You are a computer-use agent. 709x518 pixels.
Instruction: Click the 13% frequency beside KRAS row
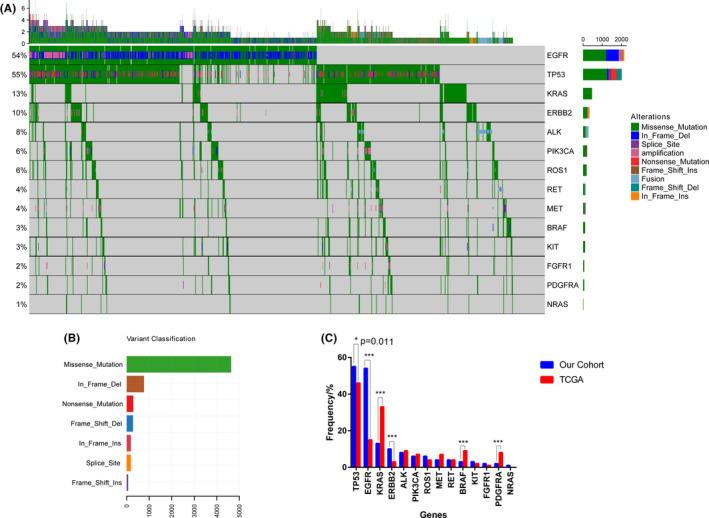point(19,94)
